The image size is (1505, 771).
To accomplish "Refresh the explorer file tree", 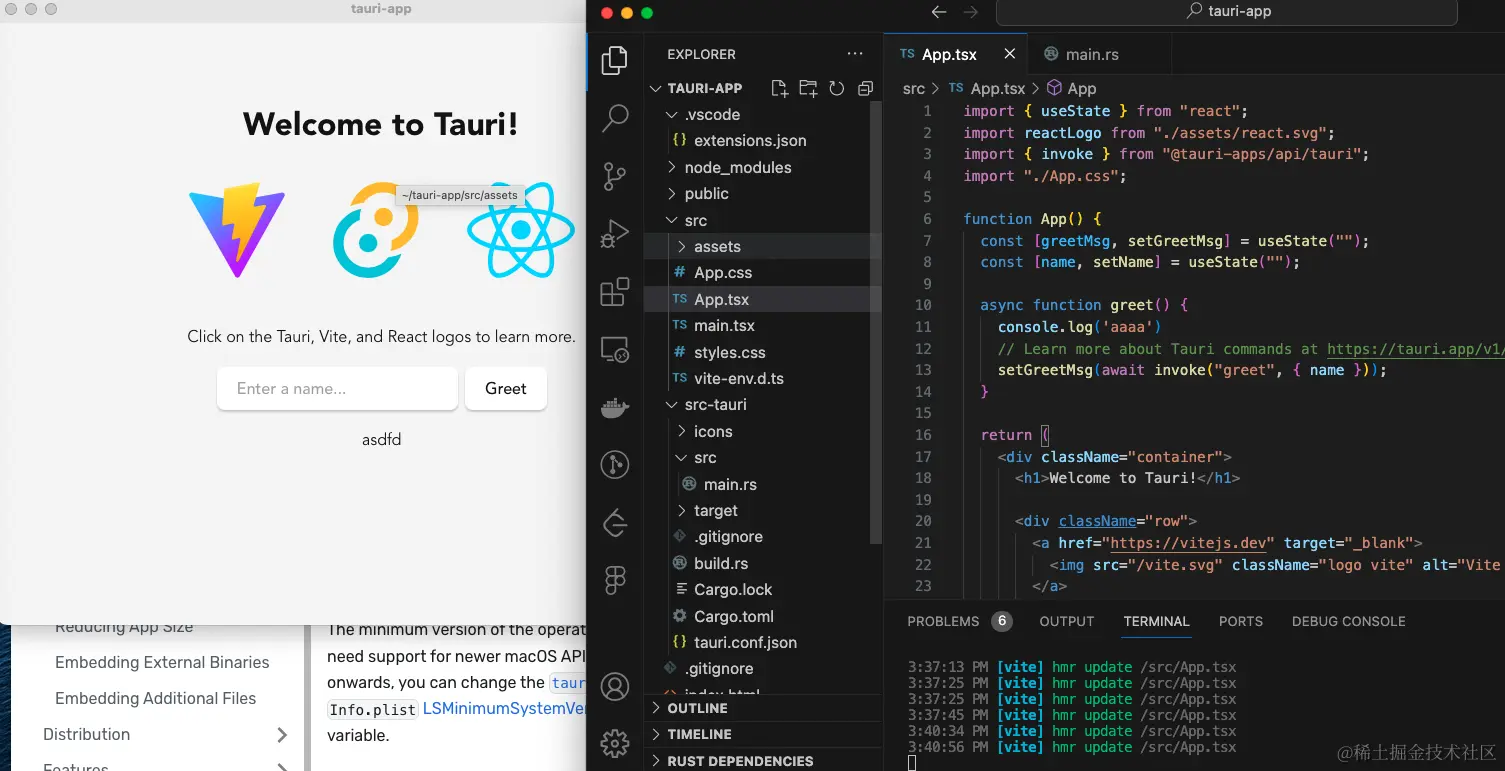I will click(x=837, y=88).
